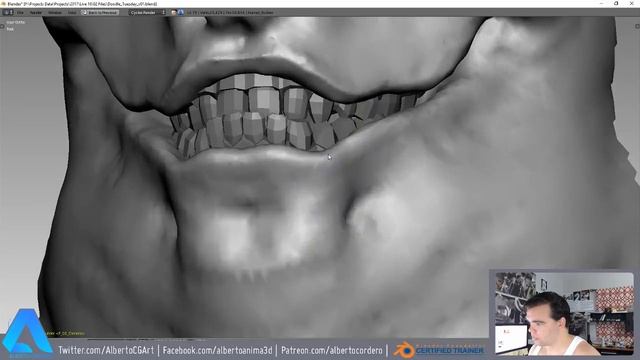
Task: Expand the right properties region plus tab
Action: tap(638, 26)
